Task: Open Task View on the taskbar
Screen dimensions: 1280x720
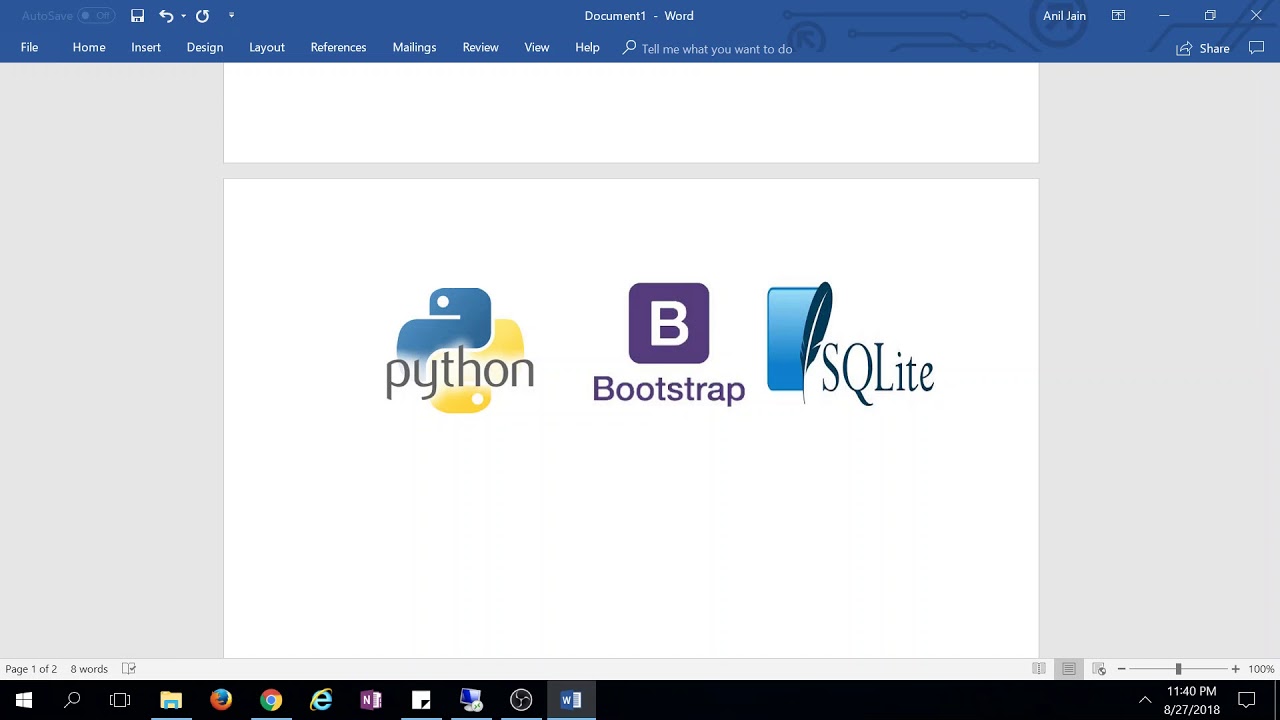Action: coord(120,700)
